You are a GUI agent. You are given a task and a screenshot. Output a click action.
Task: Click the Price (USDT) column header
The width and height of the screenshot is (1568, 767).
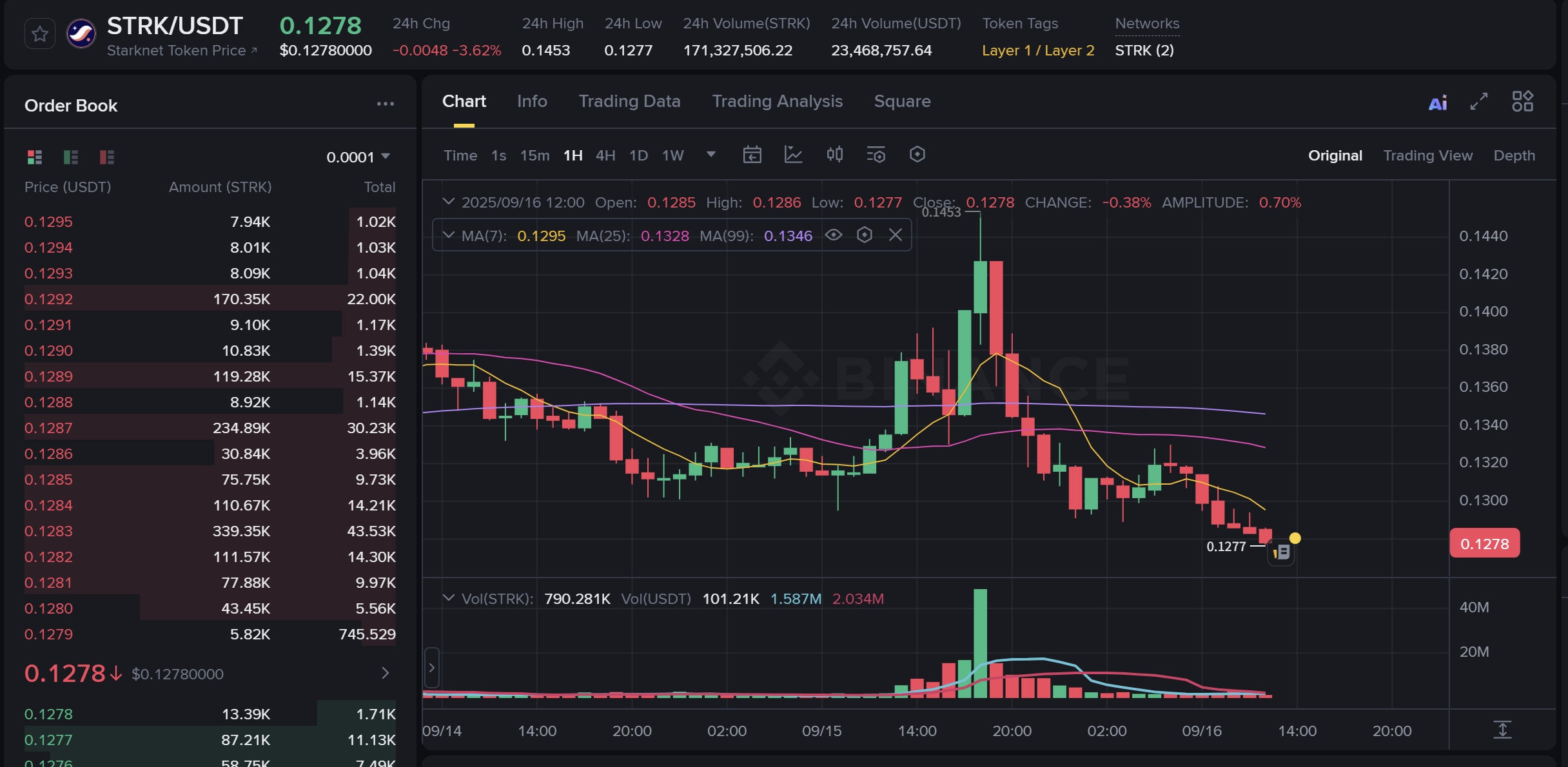tap(68, 187)
